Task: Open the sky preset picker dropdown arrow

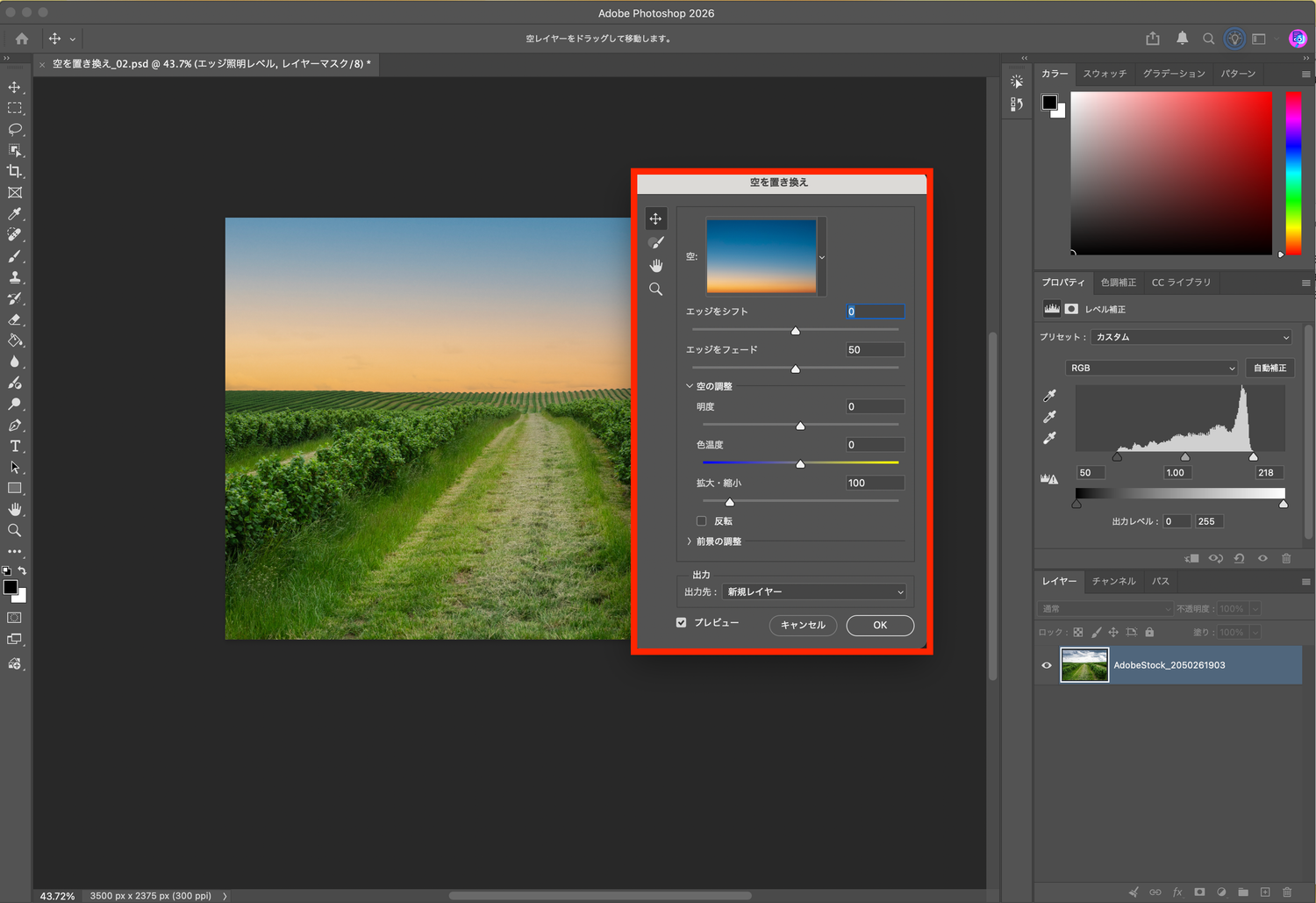Action: click(x=822, y=257)
